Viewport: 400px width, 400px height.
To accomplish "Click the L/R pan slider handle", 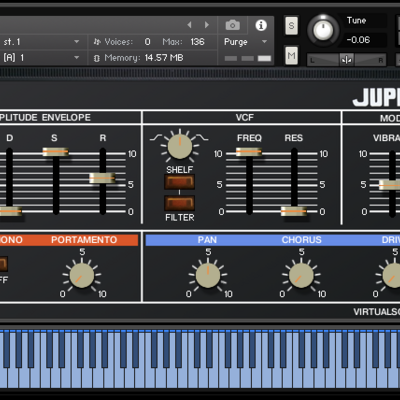I will click(347, 60).
